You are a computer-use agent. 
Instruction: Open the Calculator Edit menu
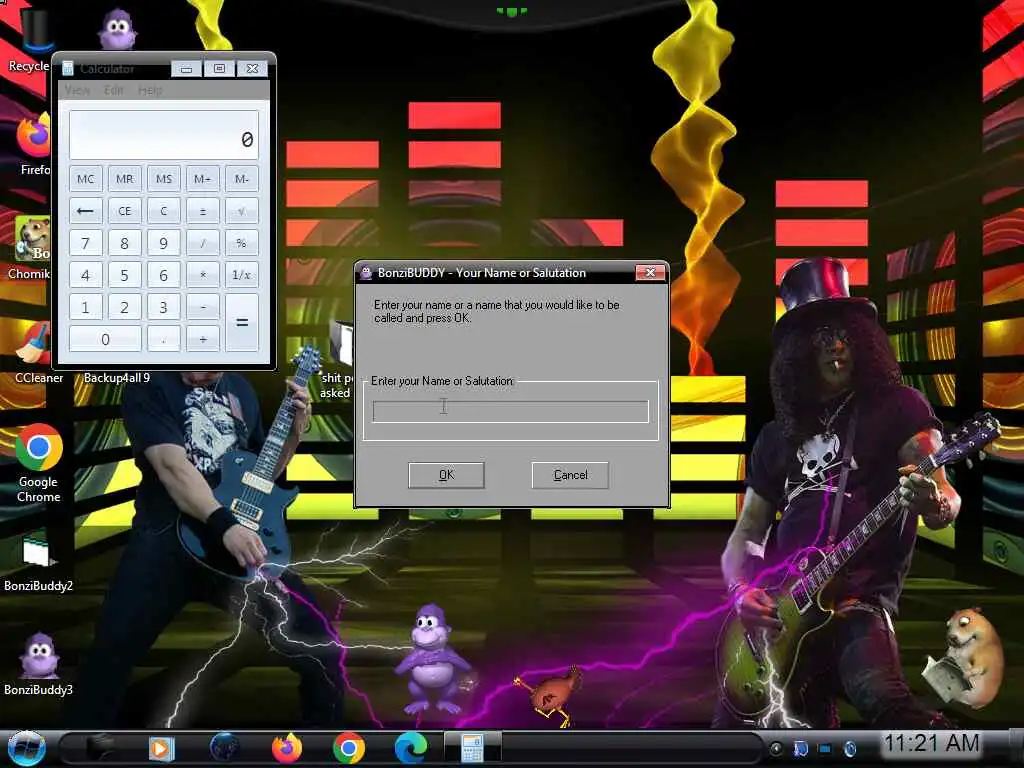(x=114, y=90)
